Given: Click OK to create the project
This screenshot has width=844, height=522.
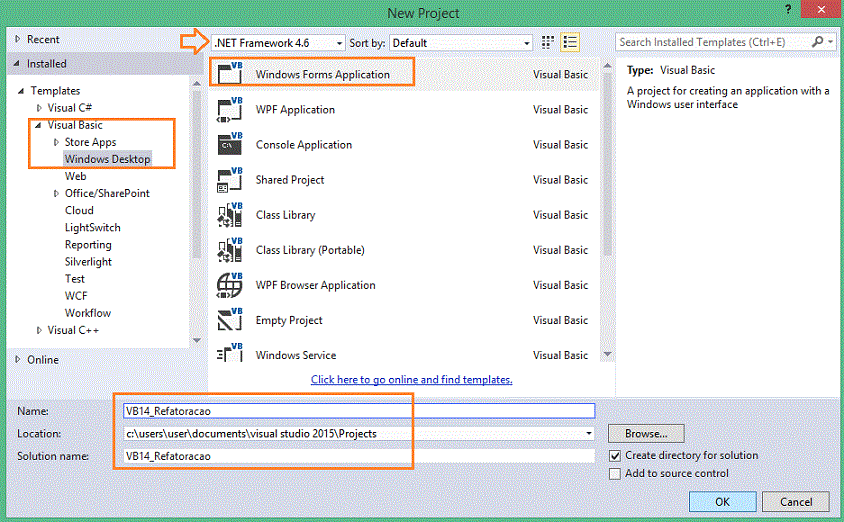Looking at the screenshot, I should [722, 502].
